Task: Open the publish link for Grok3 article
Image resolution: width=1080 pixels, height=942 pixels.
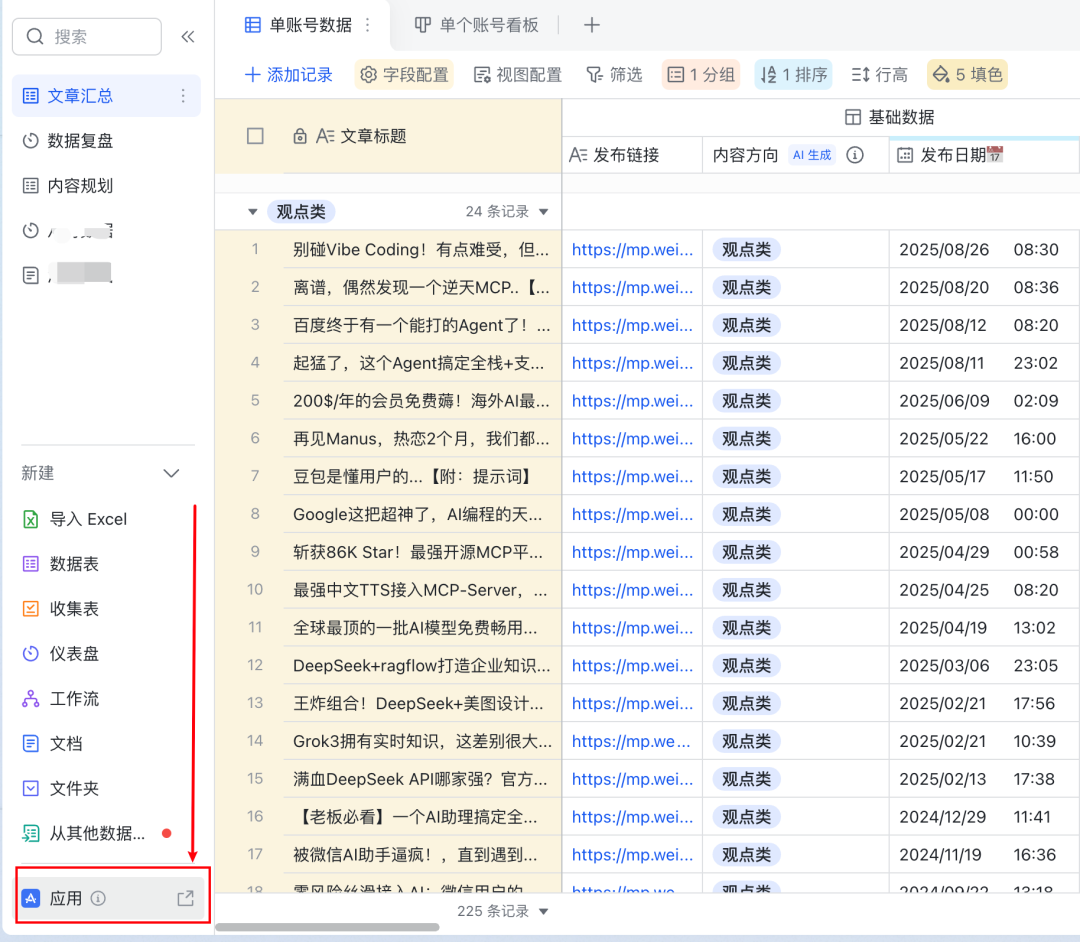Action: (x=630, y=741)
